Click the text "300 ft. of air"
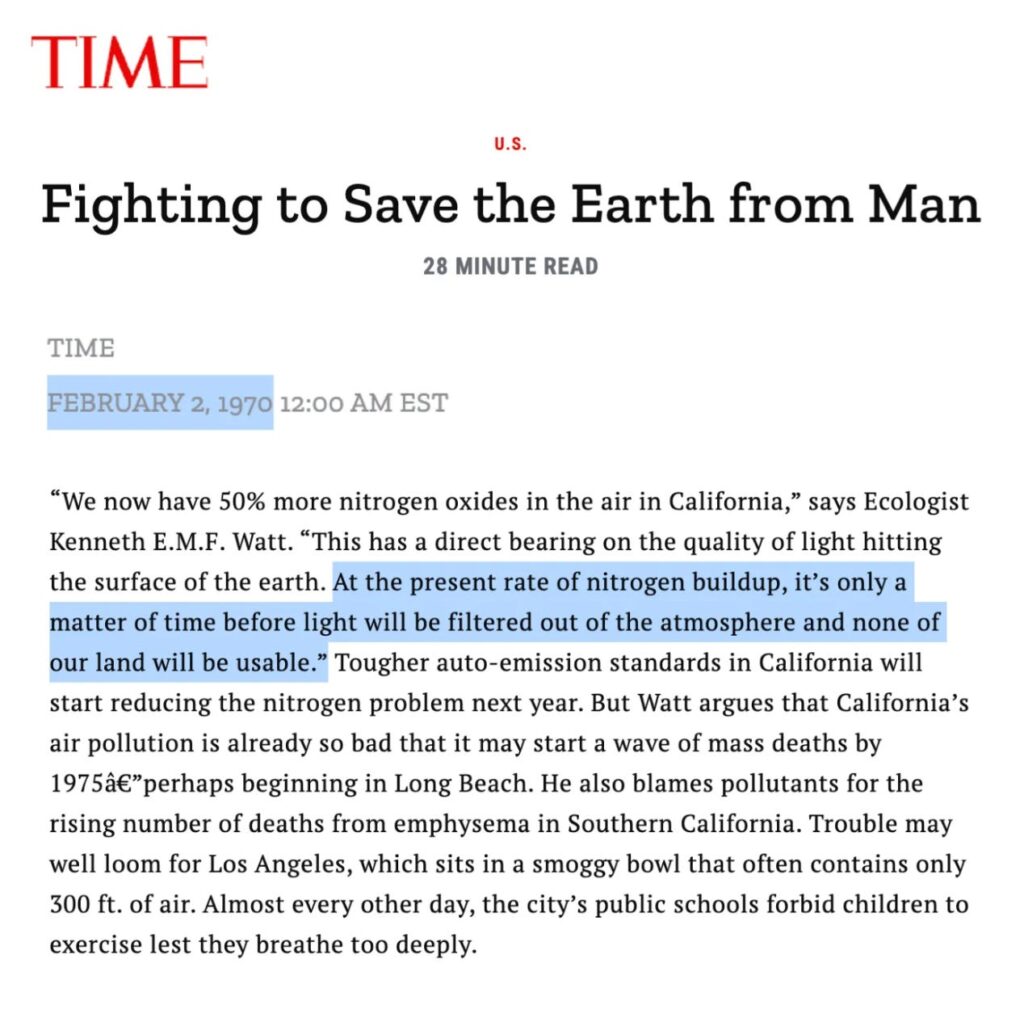This screenshot has height=1018, width=1024. coord(119,904)
